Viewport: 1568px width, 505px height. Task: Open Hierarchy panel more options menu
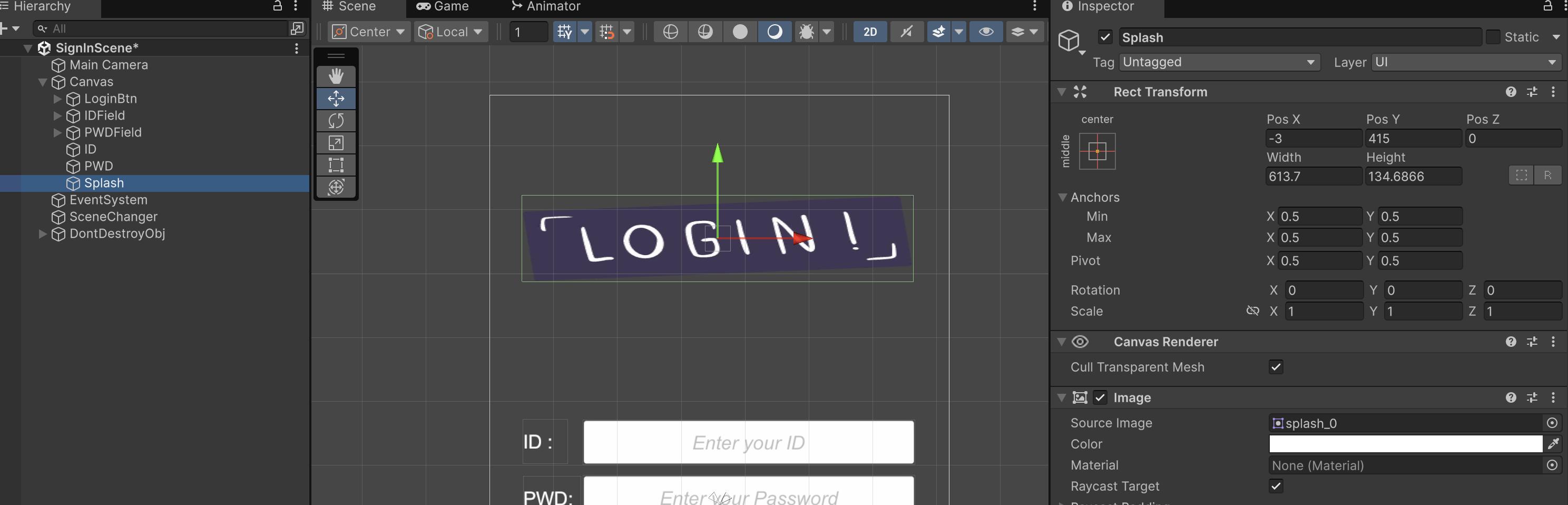coord(296,6)
